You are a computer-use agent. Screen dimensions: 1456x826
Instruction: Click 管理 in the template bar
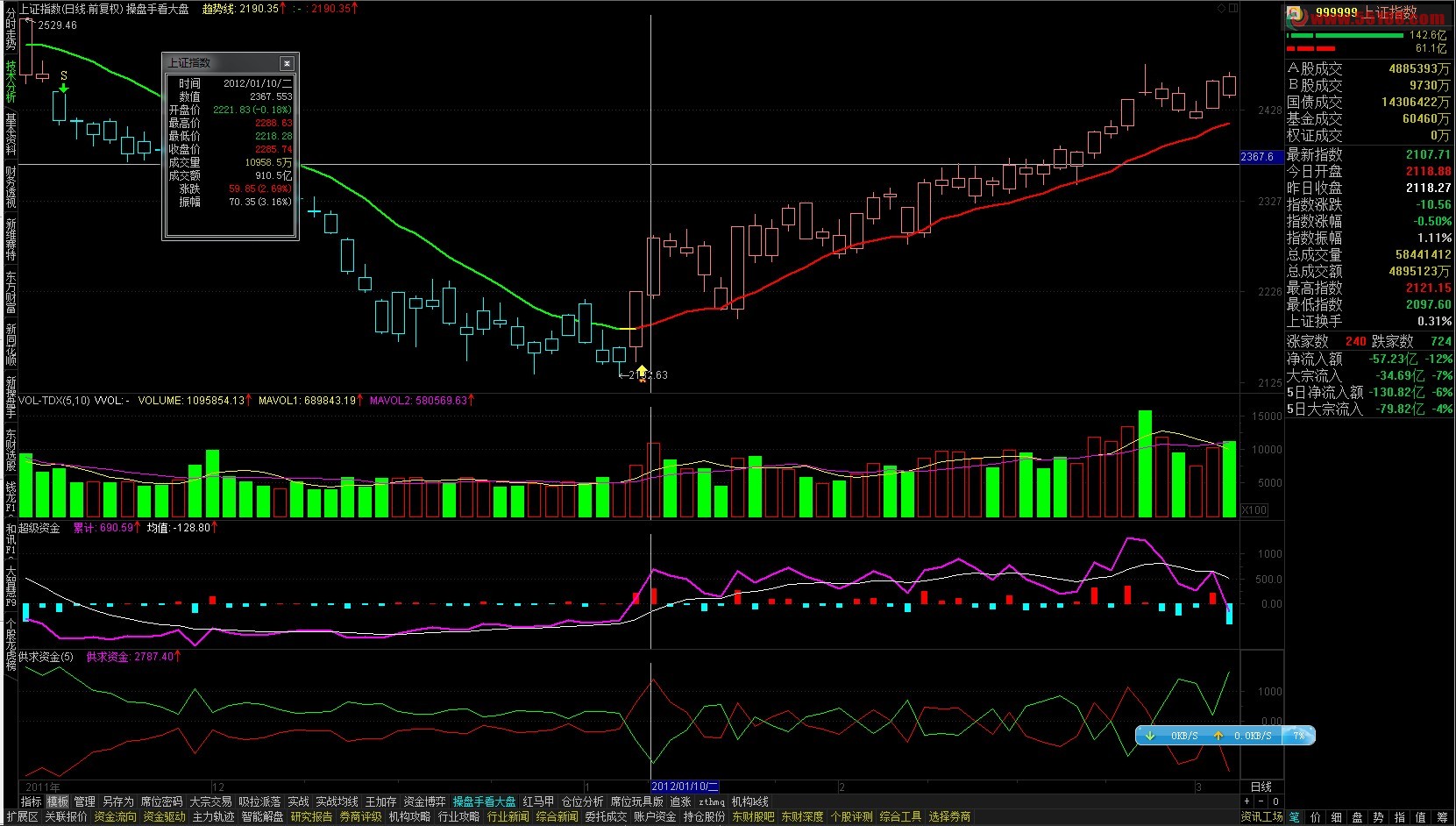[85, 801]
